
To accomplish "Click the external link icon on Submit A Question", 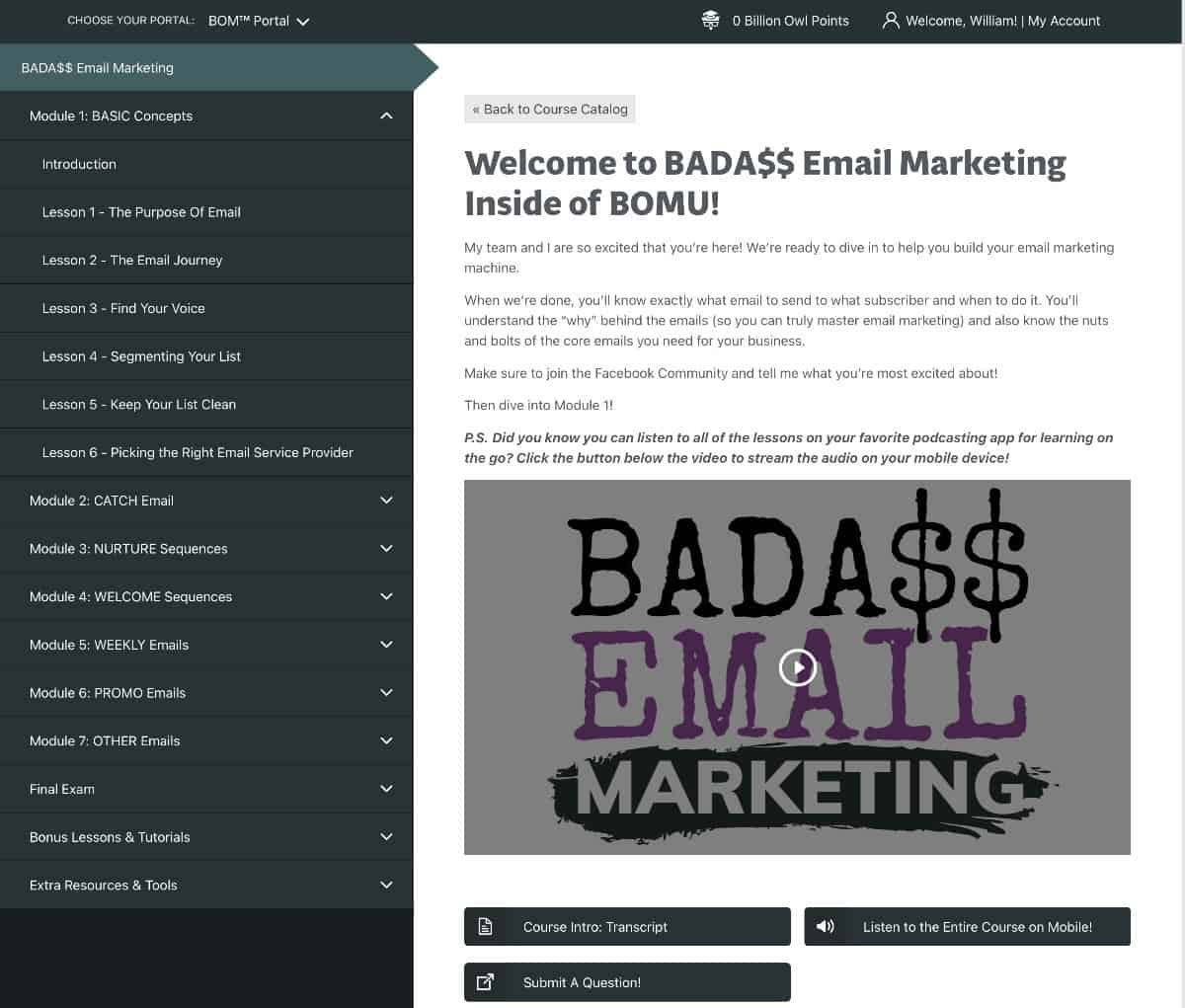I will [485, 981].
